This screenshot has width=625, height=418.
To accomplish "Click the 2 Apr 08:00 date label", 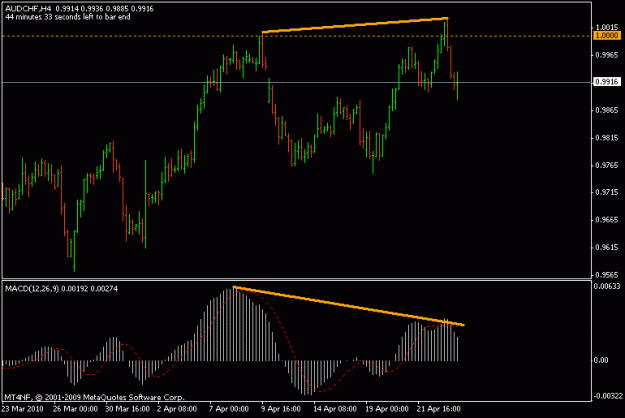I will point(177,409).
